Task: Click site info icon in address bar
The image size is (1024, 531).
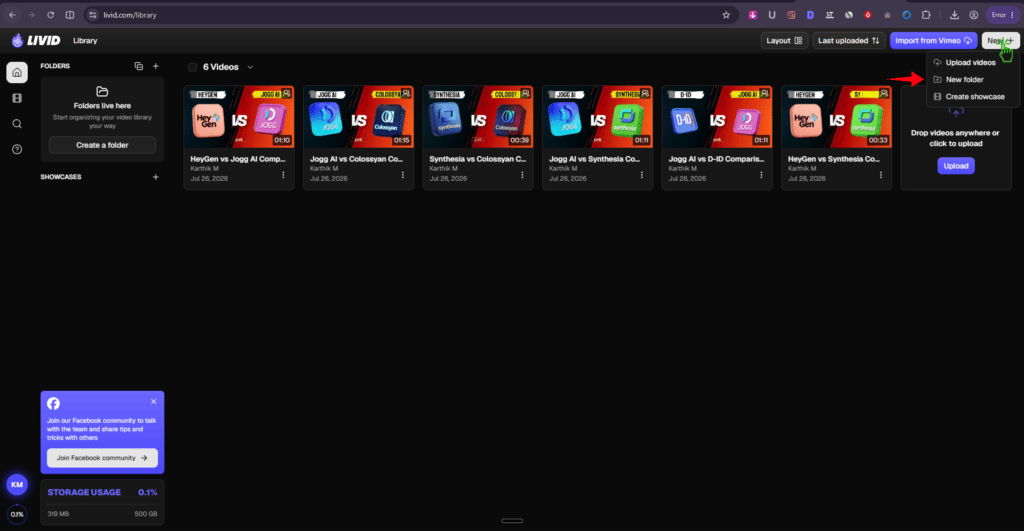Action: tap(93, 15)
